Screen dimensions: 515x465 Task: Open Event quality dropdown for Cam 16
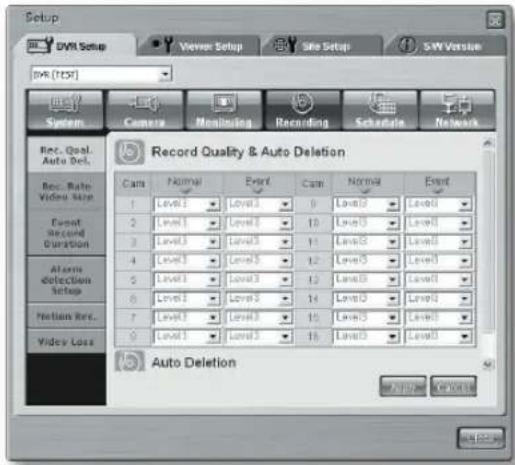point(438,336)
